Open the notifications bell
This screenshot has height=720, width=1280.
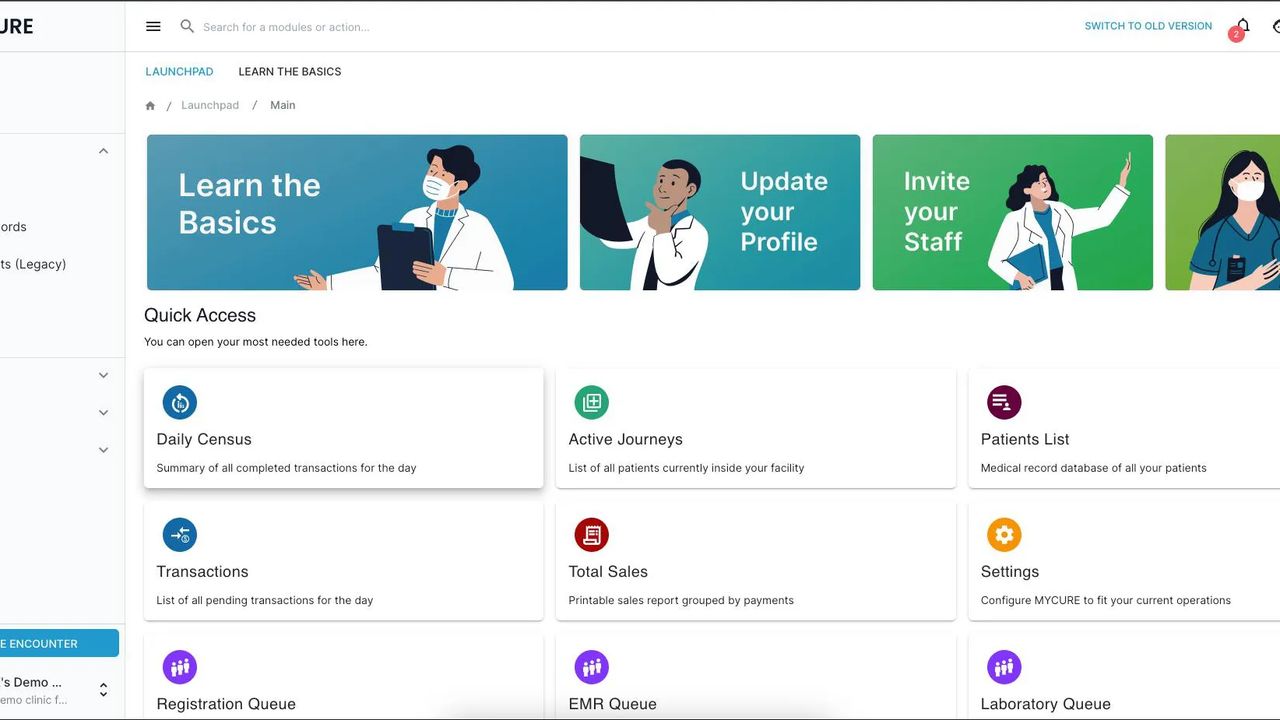tap(1243, 26)
